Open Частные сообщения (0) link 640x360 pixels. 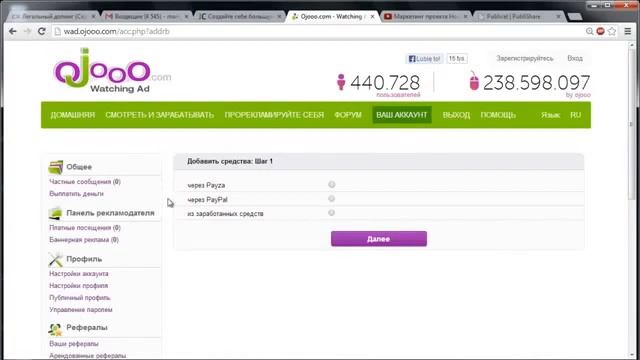(85, 182)
